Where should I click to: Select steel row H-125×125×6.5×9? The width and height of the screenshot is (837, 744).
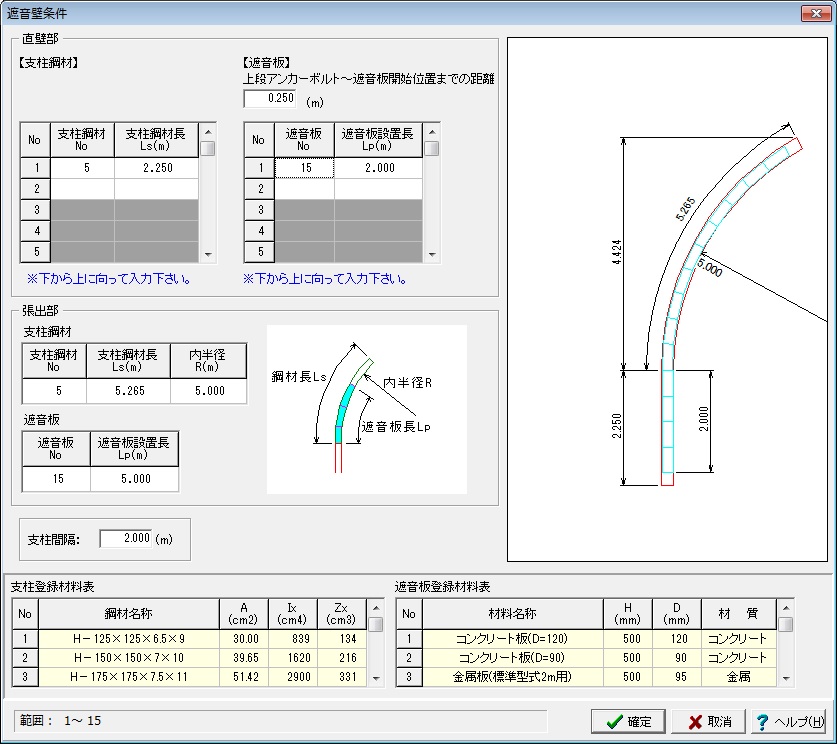(189, 638)
